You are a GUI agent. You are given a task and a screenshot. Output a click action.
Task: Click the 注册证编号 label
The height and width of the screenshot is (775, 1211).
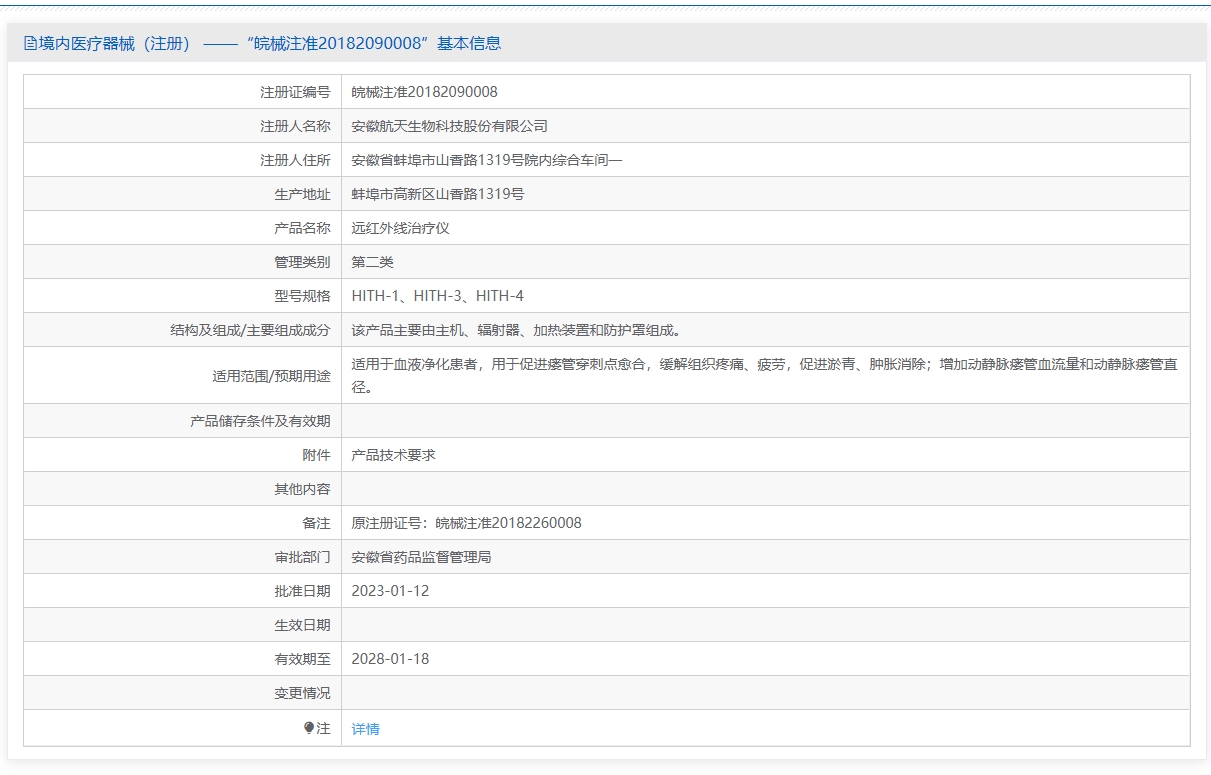tap(295, 92)
